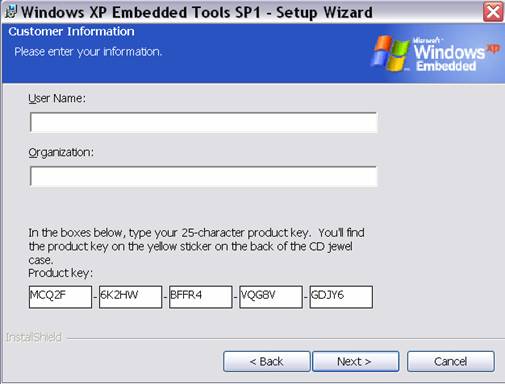Go to previous step with Back button

[267, 361]
